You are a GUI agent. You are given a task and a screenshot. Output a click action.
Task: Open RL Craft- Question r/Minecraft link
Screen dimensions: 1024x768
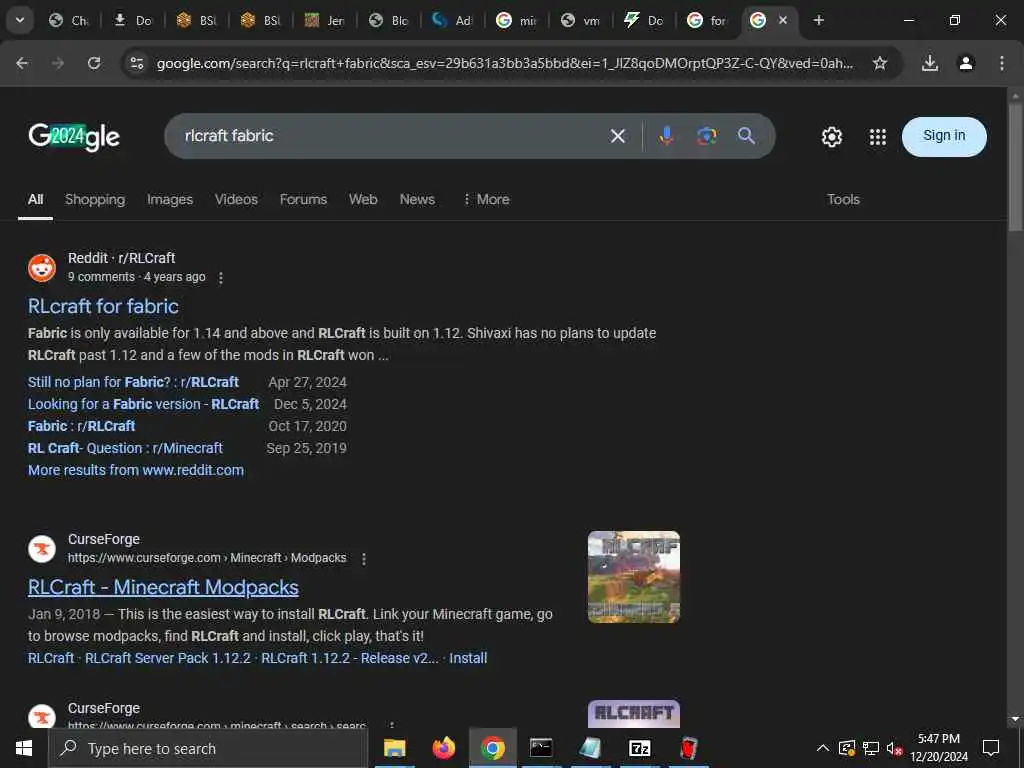coord(125,448)
